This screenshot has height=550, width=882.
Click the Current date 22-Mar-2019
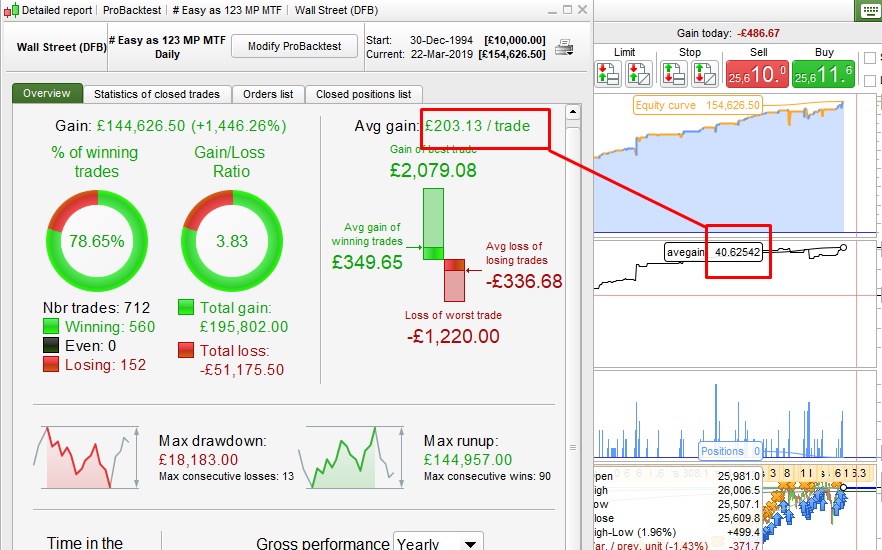pyautogui.click(x=442, y=55)
